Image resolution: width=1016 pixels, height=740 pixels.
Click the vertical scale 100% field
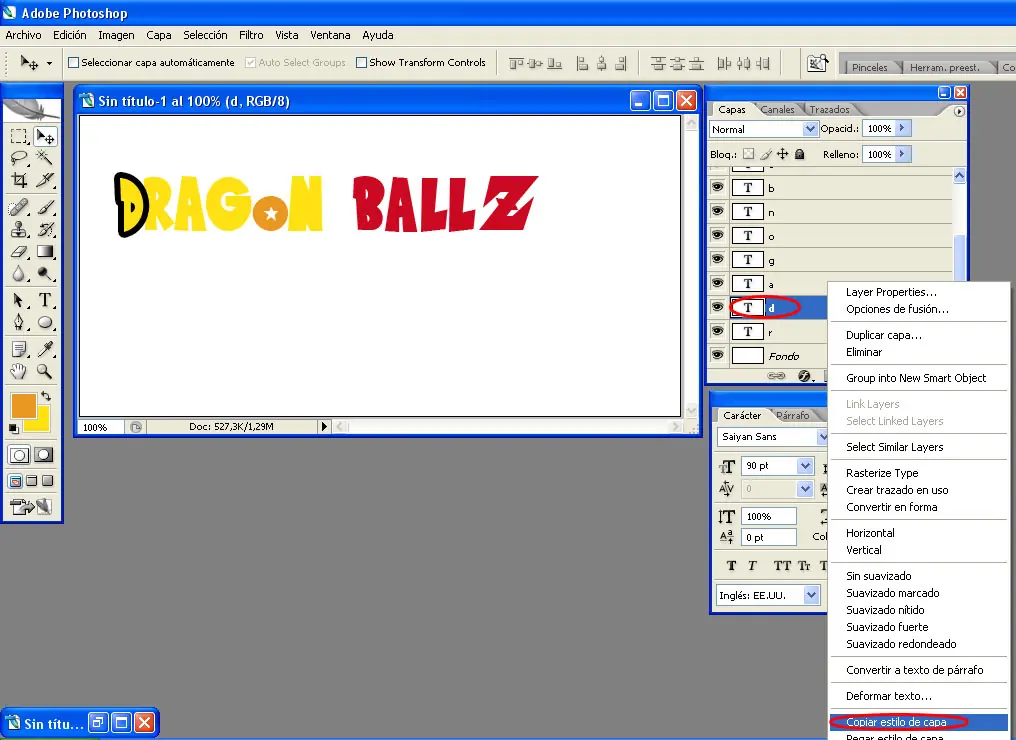(x=768, y=516)
